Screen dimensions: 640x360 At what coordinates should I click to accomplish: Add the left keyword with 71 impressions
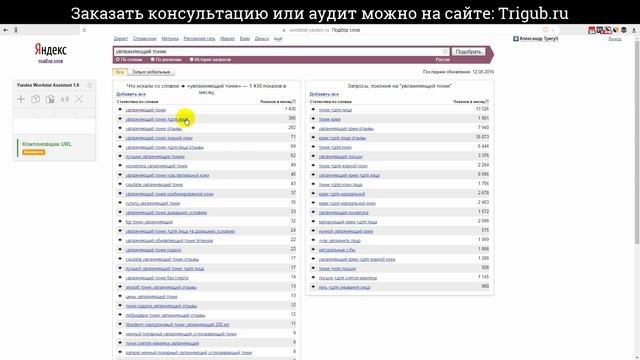120,138
